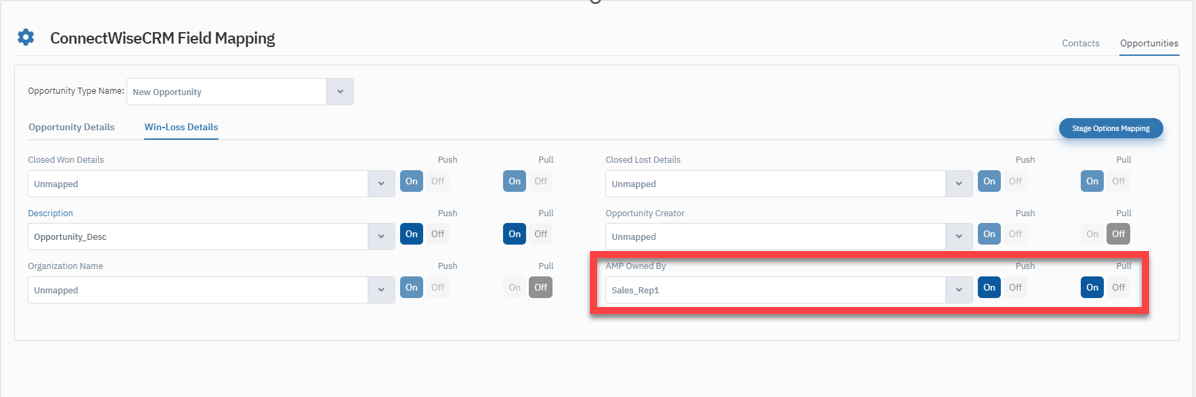Click the AMP Owned By label
1196x397 pixels.
636,266
